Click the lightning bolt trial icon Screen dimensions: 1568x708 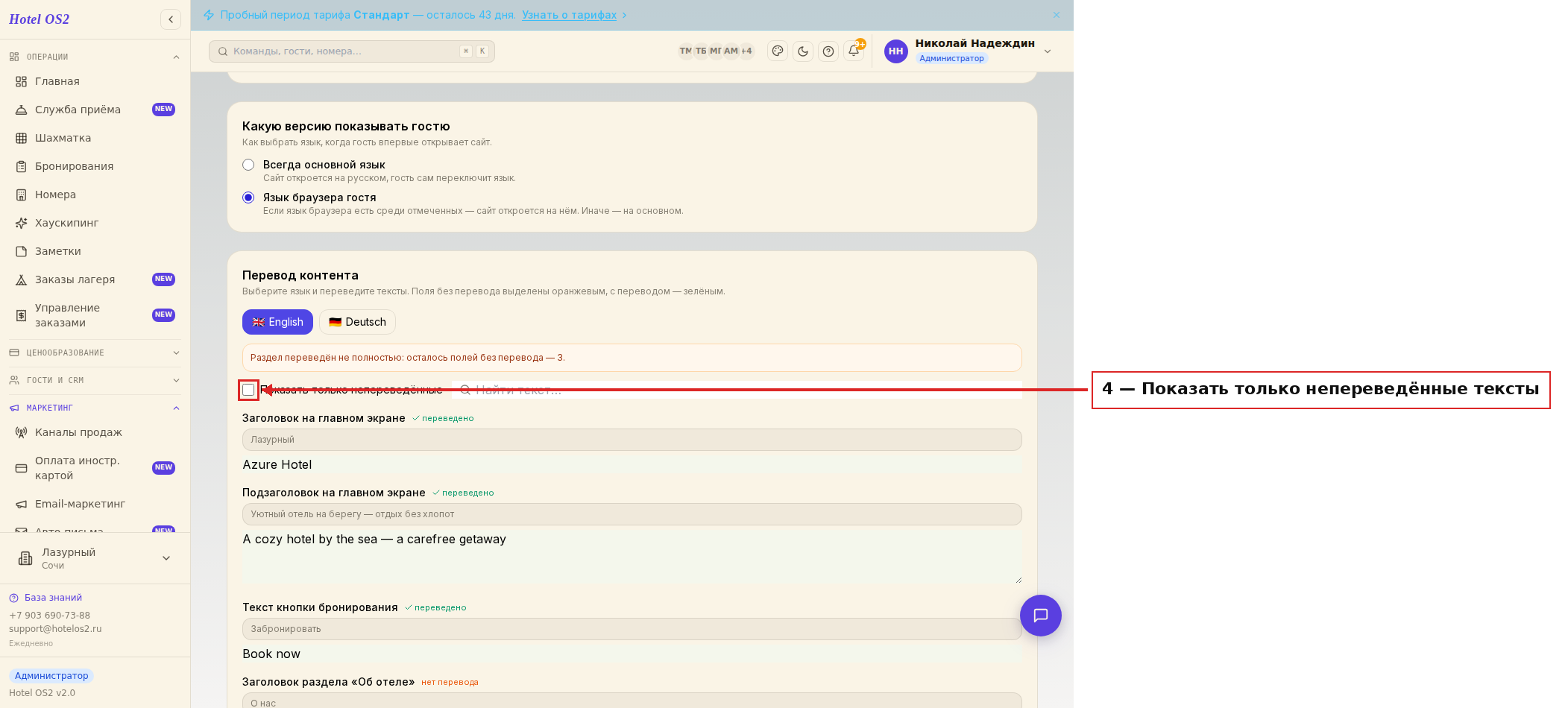pyautogui.click(x=209, y=15)
